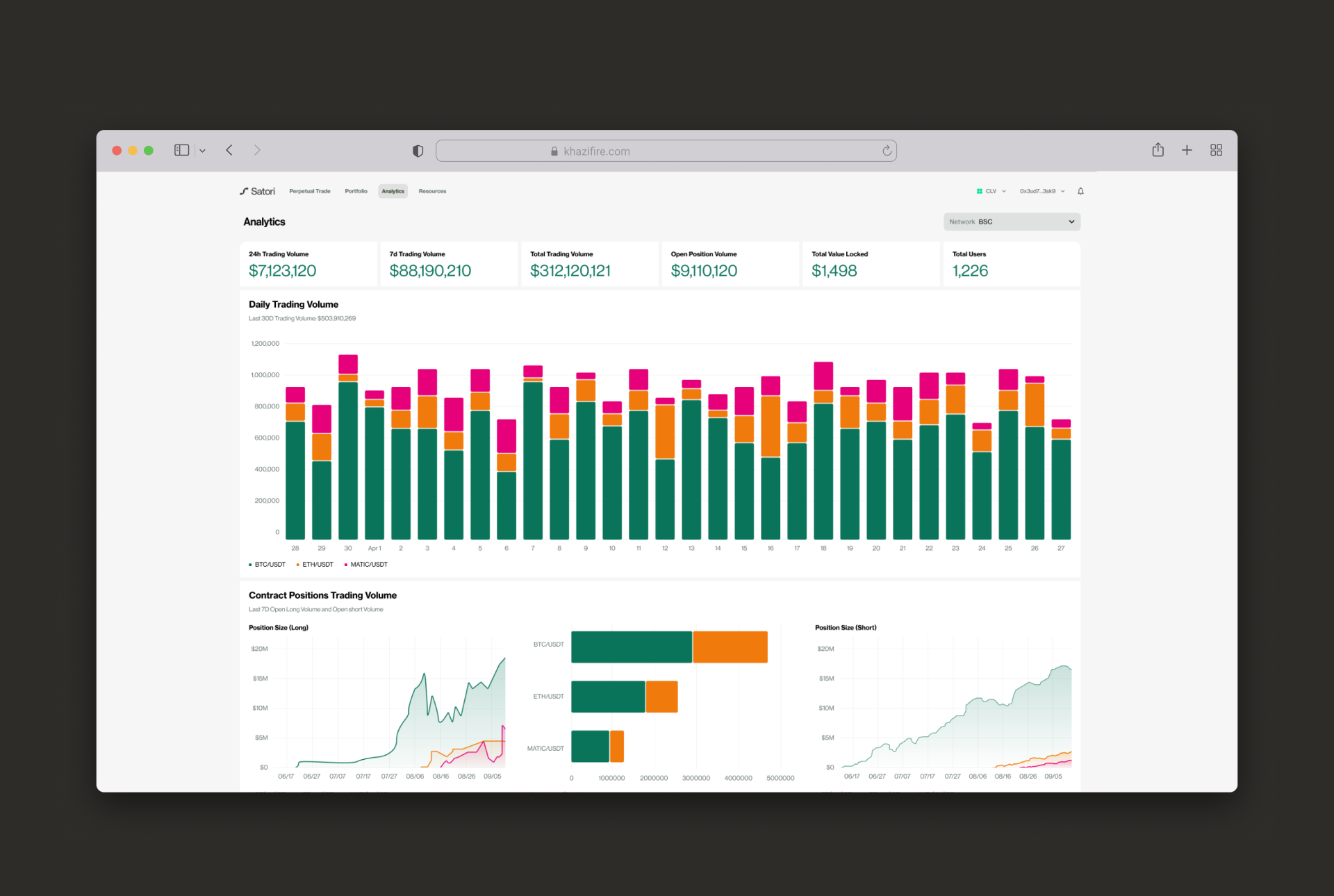The height and width of the screenshot is (896, 1334).
Task: Expand the CLV token dropdown
Action: click(991, 191)
